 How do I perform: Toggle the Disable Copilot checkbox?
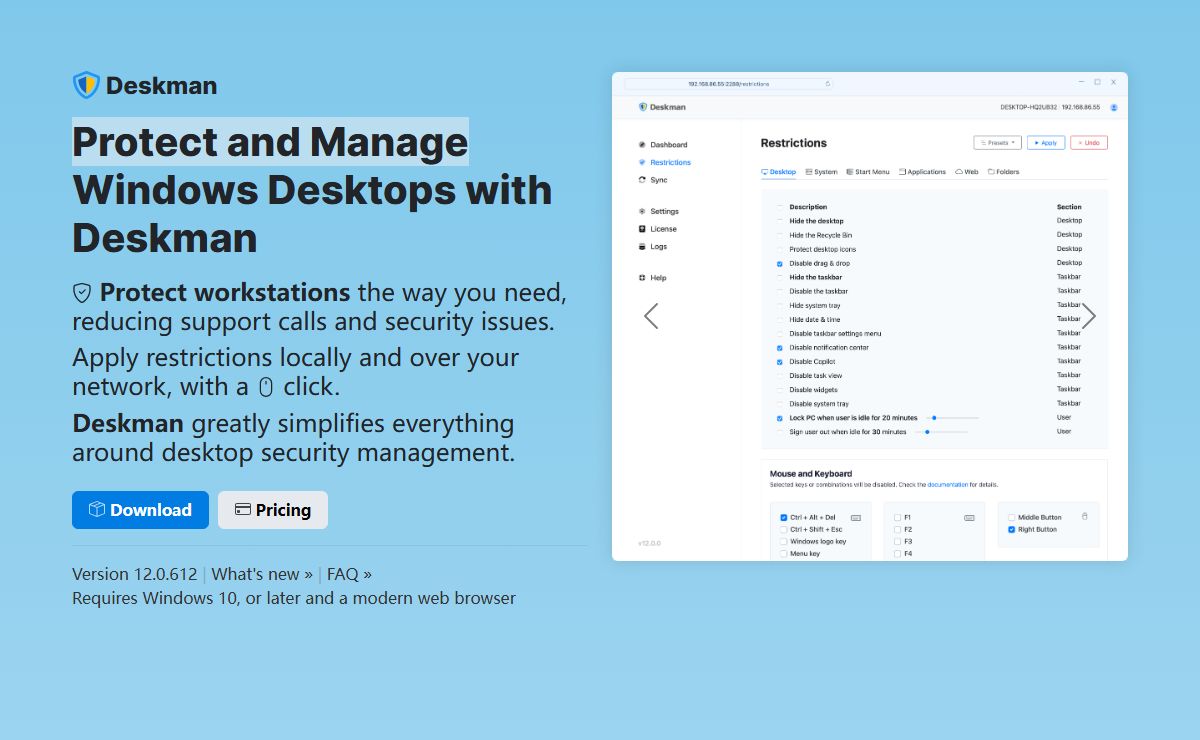tap(780, 362)
